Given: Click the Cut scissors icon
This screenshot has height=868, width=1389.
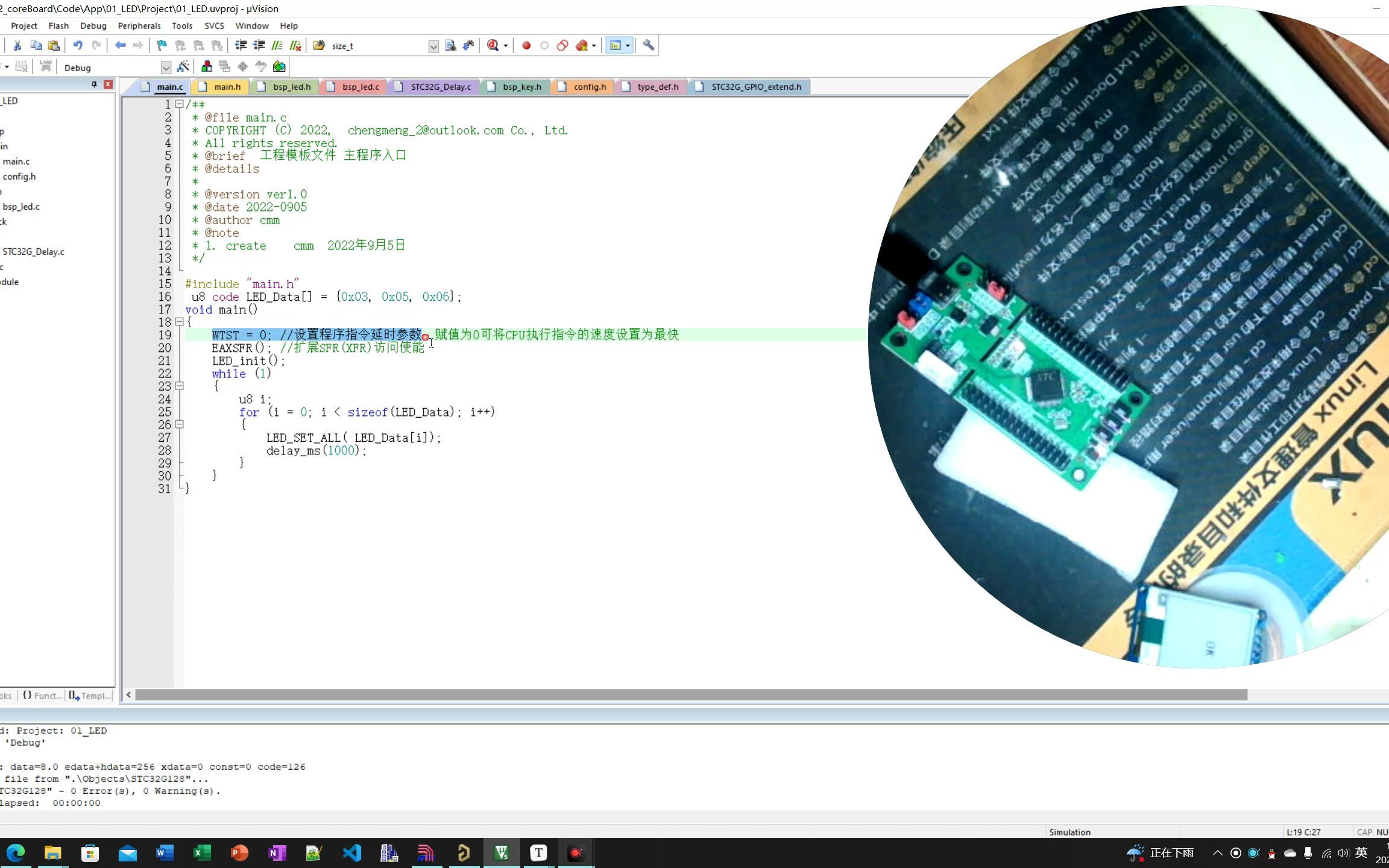Looking at the screenshot, I should coord(17,45).
